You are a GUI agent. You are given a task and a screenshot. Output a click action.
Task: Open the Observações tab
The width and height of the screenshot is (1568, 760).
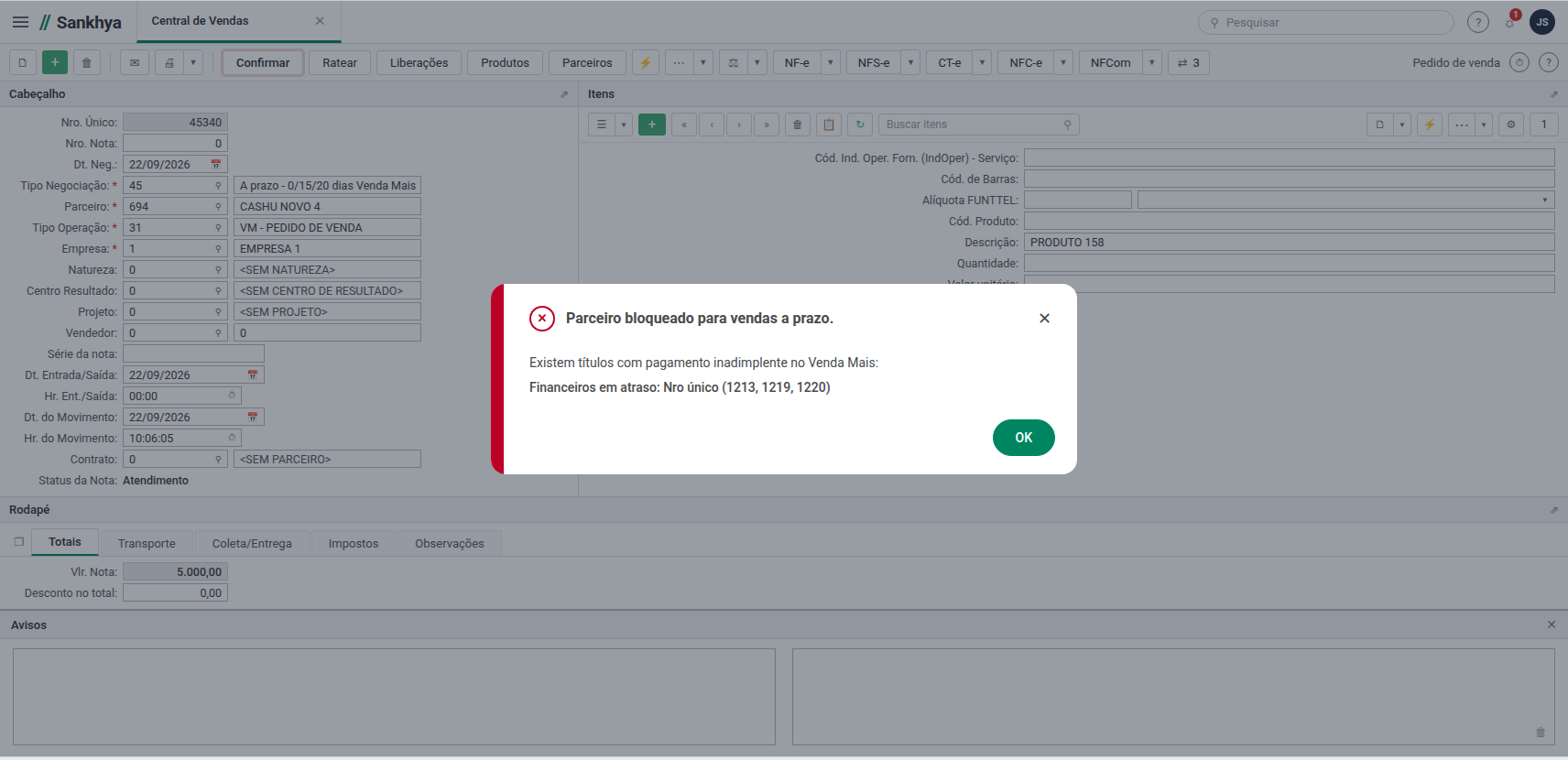tap(450, 543)
